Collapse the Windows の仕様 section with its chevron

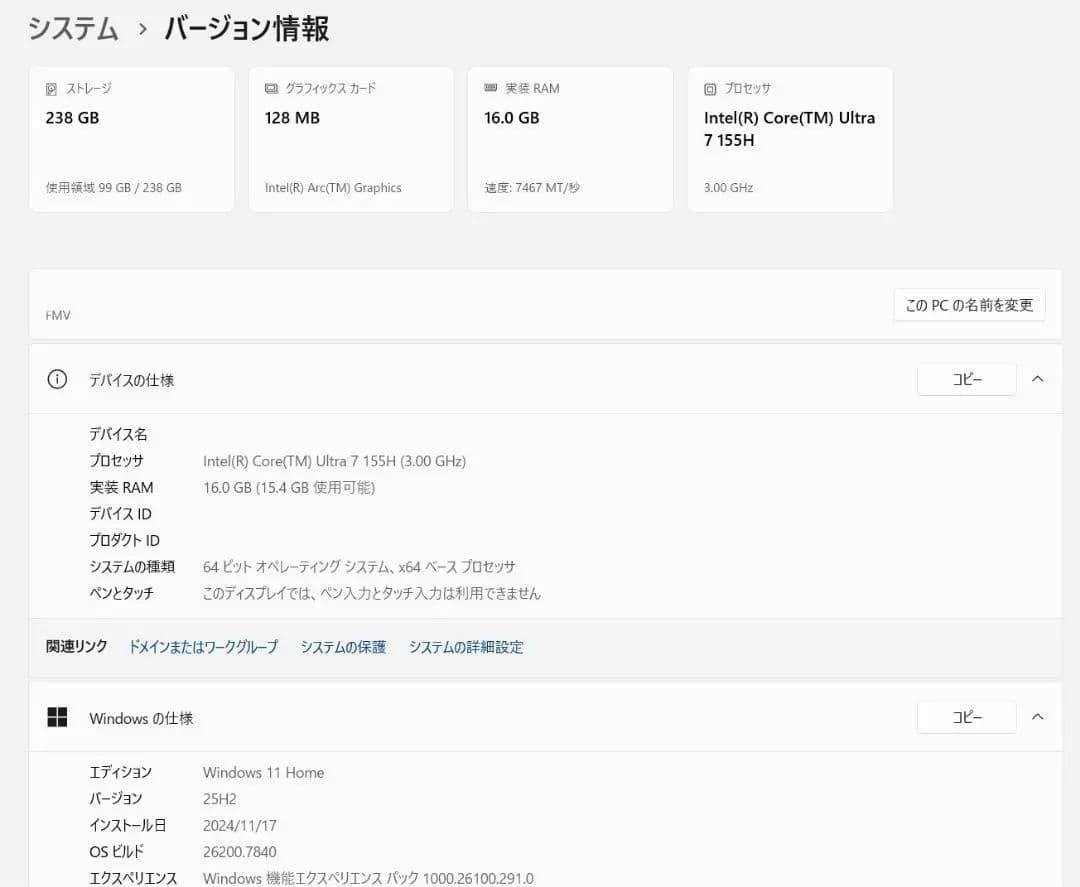pos(1037,717)
